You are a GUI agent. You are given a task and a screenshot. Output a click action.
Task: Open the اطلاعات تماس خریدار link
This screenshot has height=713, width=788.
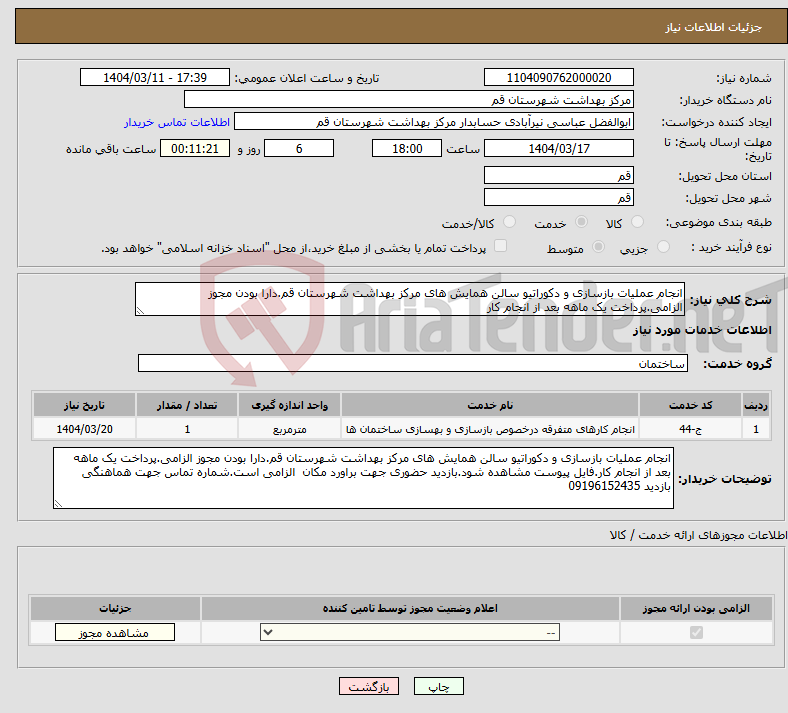click(177, 122)
